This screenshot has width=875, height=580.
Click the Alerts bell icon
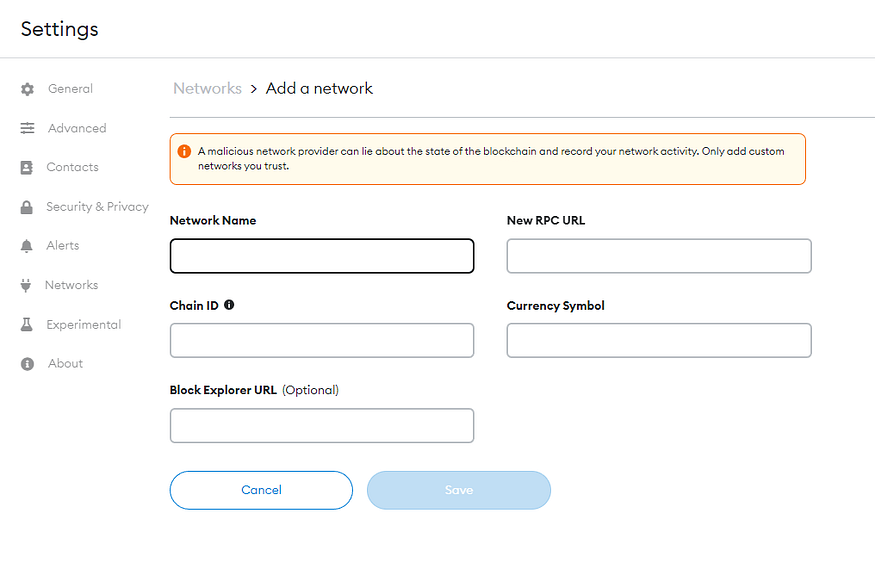pyautogui.click(x=26, y=246)
